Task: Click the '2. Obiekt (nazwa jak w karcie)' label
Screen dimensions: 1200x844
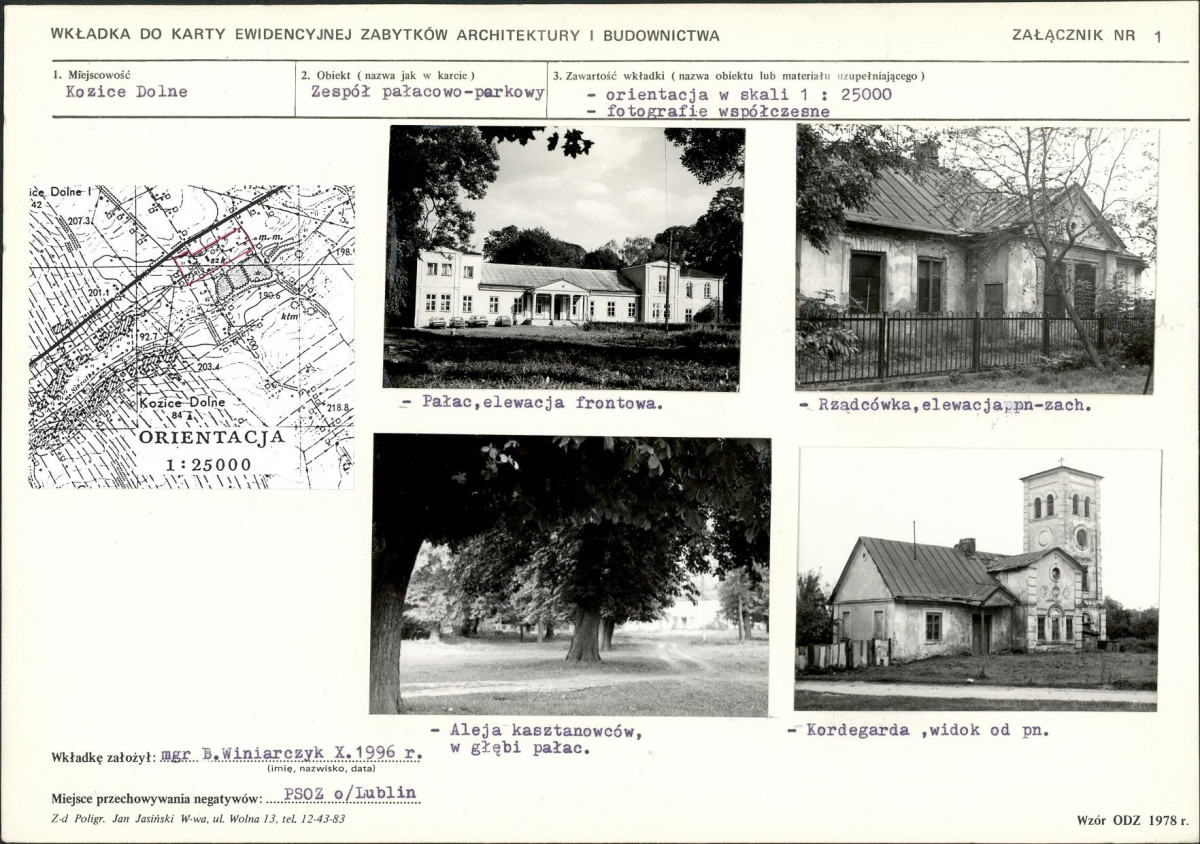Action: [x=388, y=75]
